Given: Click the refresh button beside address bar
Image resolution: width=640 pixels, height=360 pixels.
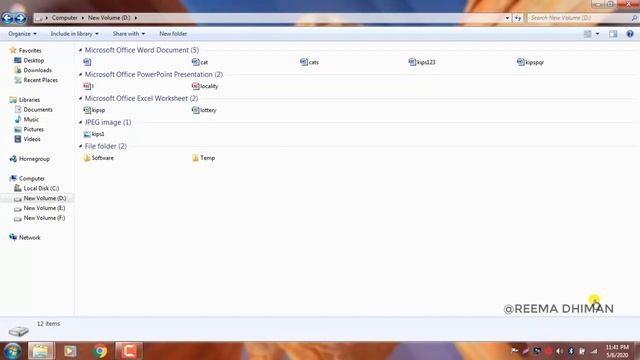Looking at the screenshot, I should coord(518,18).
